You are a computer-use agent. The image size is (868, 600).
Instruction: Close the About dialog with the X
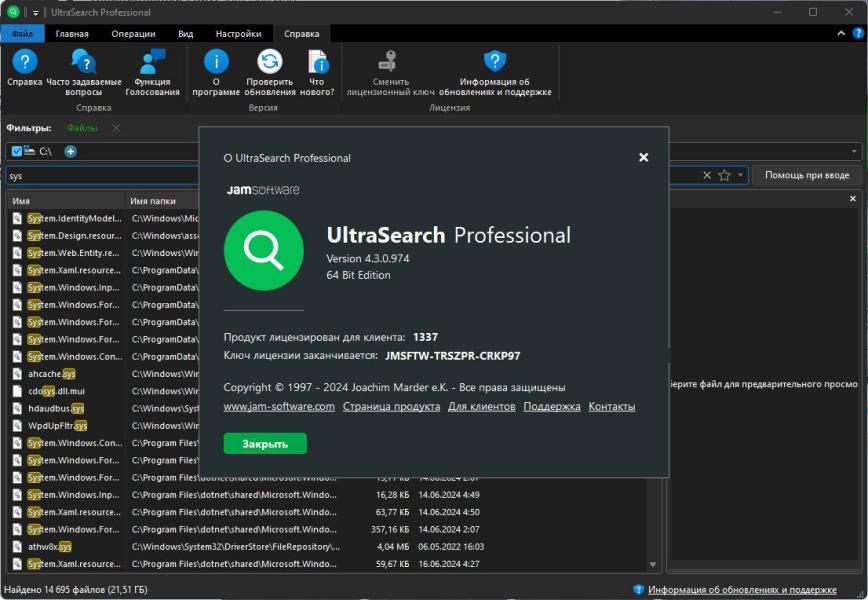(643, 158)
